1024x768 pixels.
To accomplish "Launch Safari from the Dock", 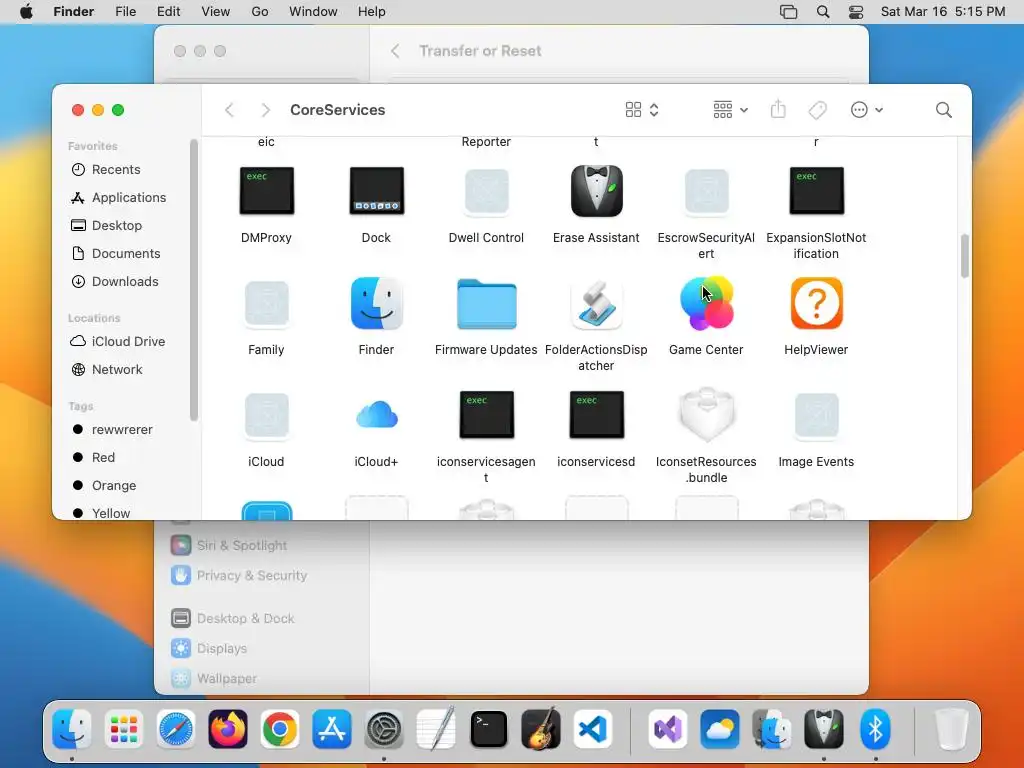I will pos(176,729).
